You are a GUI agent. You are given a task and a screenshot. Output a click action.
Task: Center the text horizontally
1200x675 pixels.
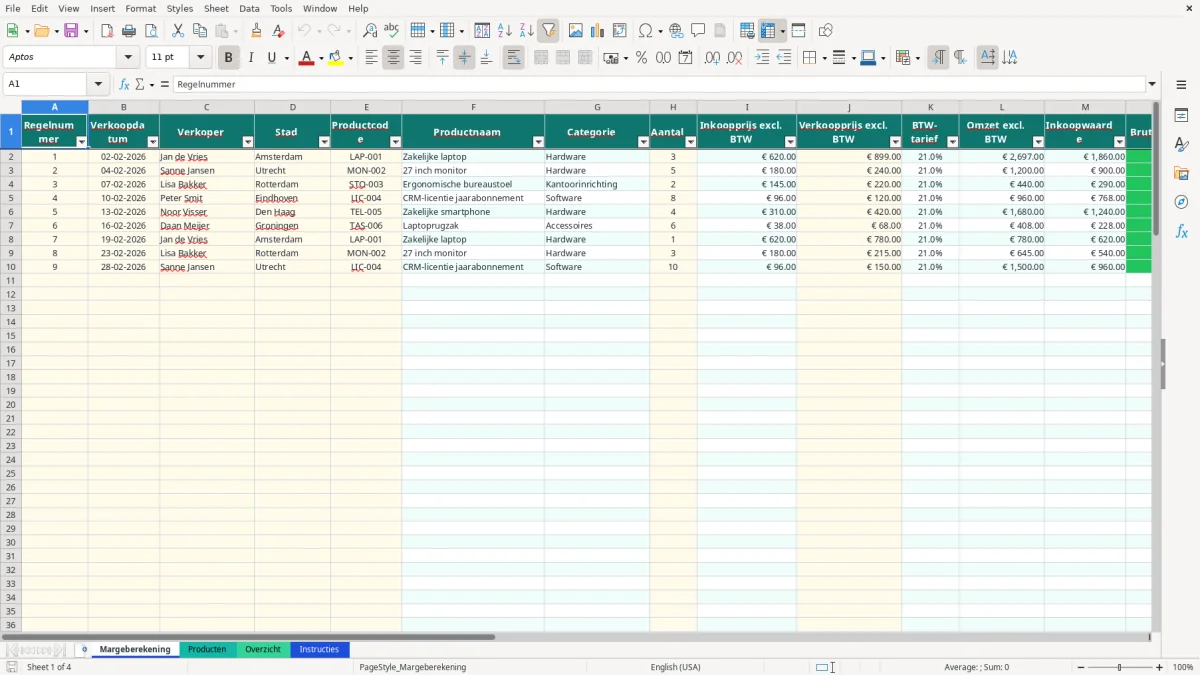click(393, 58)
